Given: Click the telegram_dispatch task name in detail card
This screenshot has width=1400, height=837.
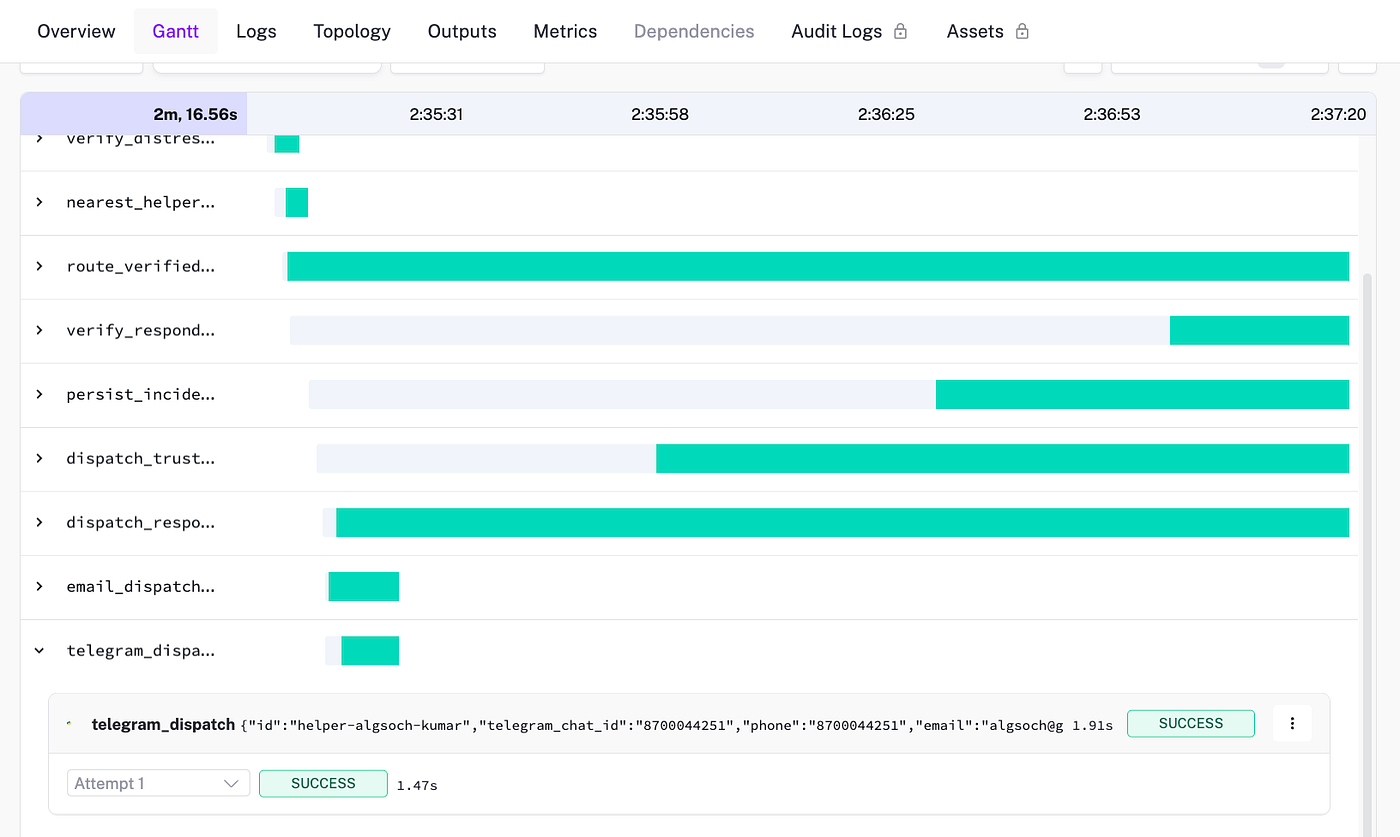Looking at the screenshot, I should (x=163, y=724).
